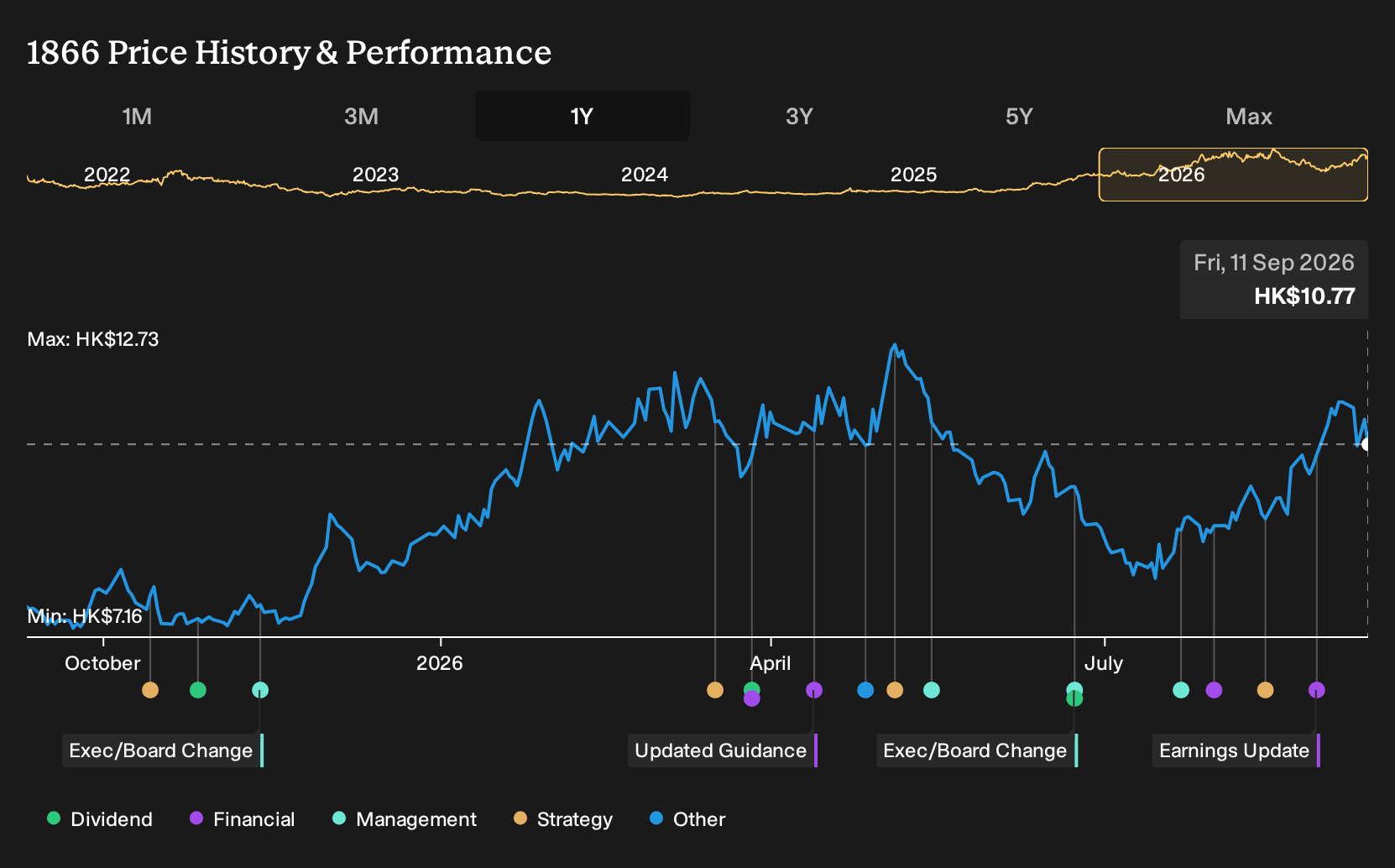Open the orange Strategy marker under the price peak
This screenshot has height=868, width=1395.
[895, 690]
